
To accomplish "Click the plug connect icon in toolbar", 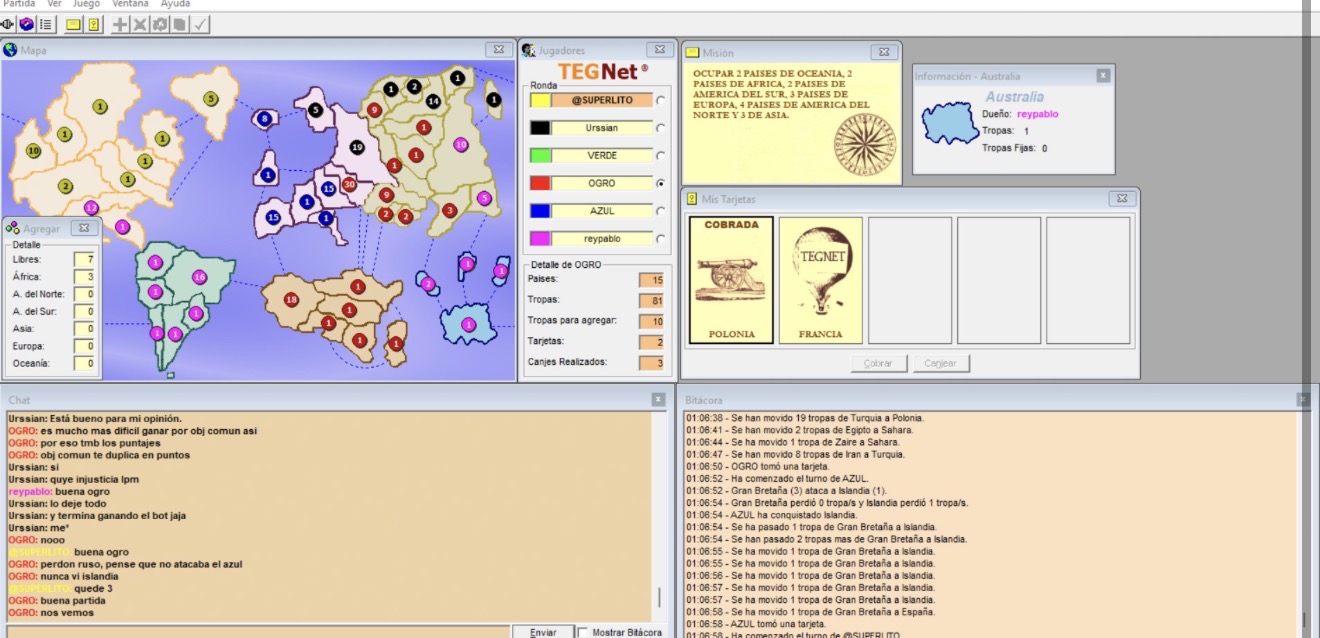I will (8, 24).
